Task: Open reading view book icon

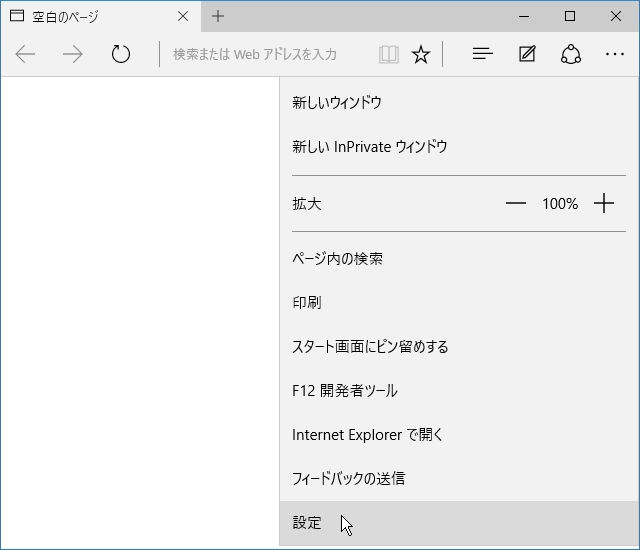Action: [x=389, y=54]
